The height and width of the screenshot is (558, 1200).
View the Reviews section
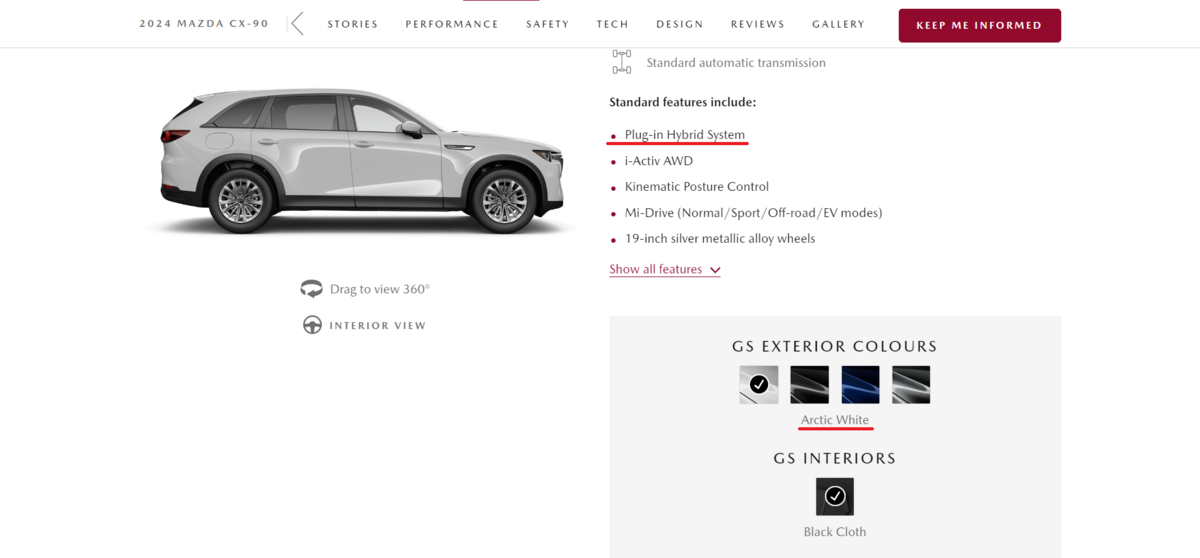758,24
